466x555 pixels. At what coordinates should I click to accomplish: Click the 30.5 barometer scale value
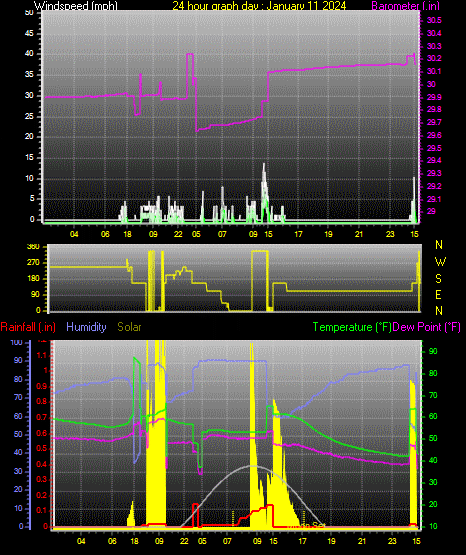[x=434, y=21]
